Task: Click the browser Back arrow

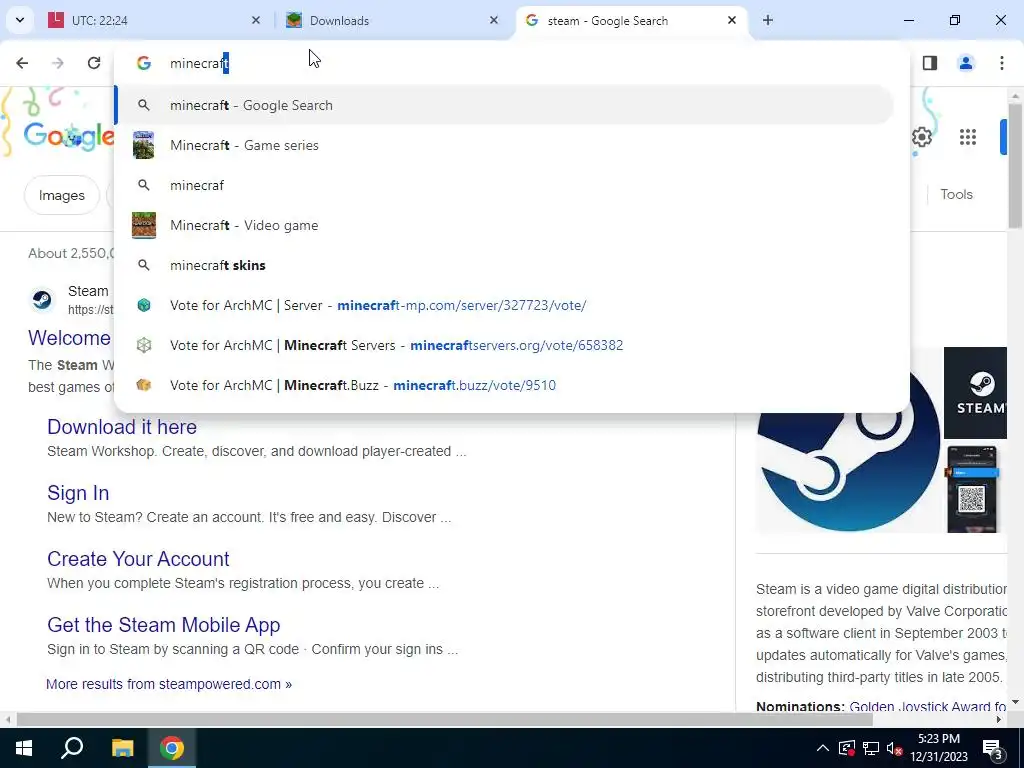Action: (x=22, y=63)
